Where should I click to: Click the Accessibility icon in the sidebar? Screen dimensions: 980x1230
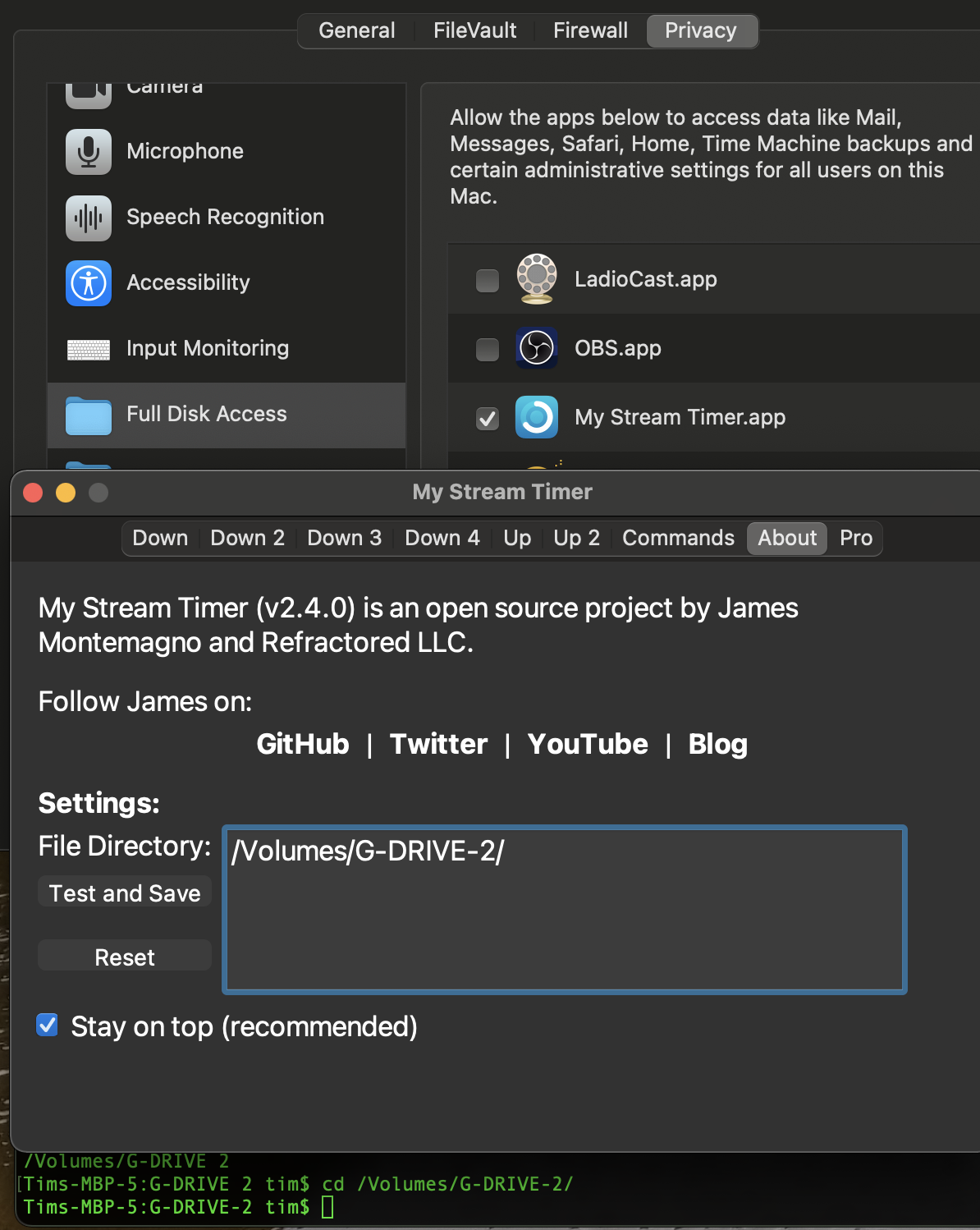click(88, 282)
